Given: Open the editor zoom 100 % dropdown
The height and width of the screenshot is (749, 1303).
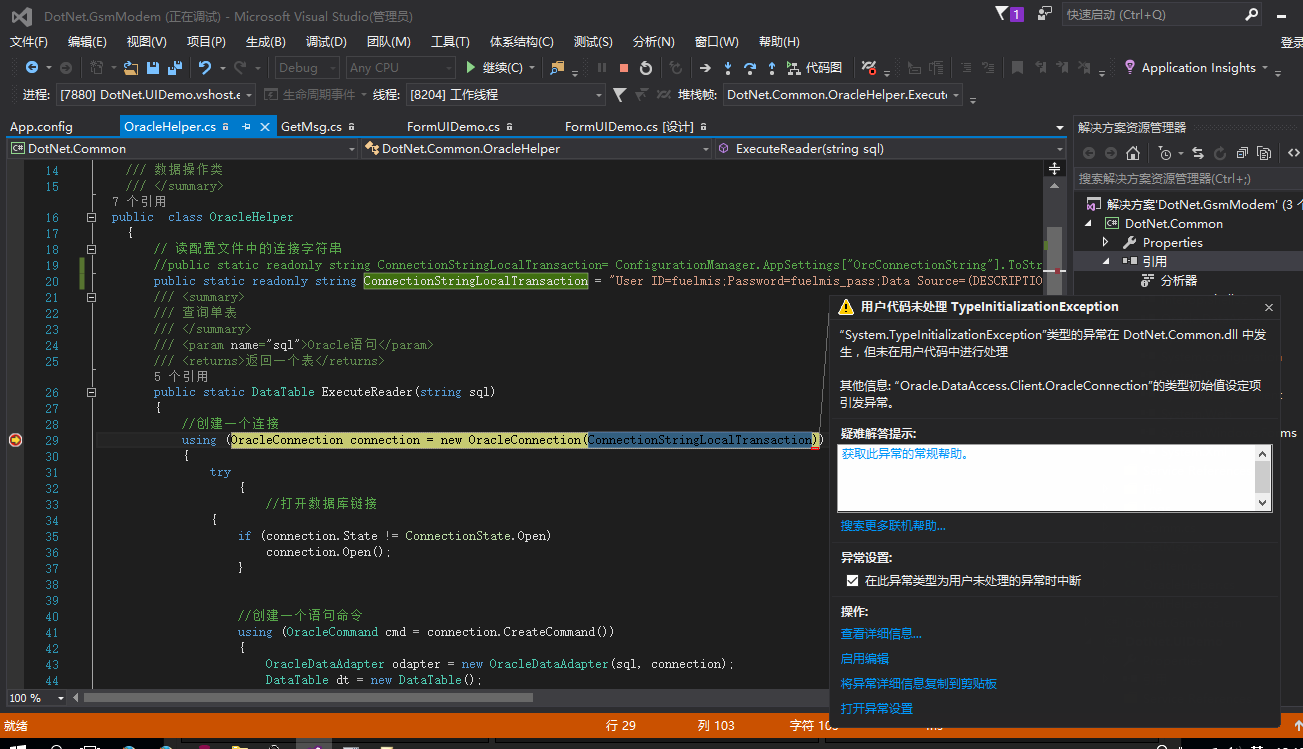Looking at the screenshot, I should point(37,698).
